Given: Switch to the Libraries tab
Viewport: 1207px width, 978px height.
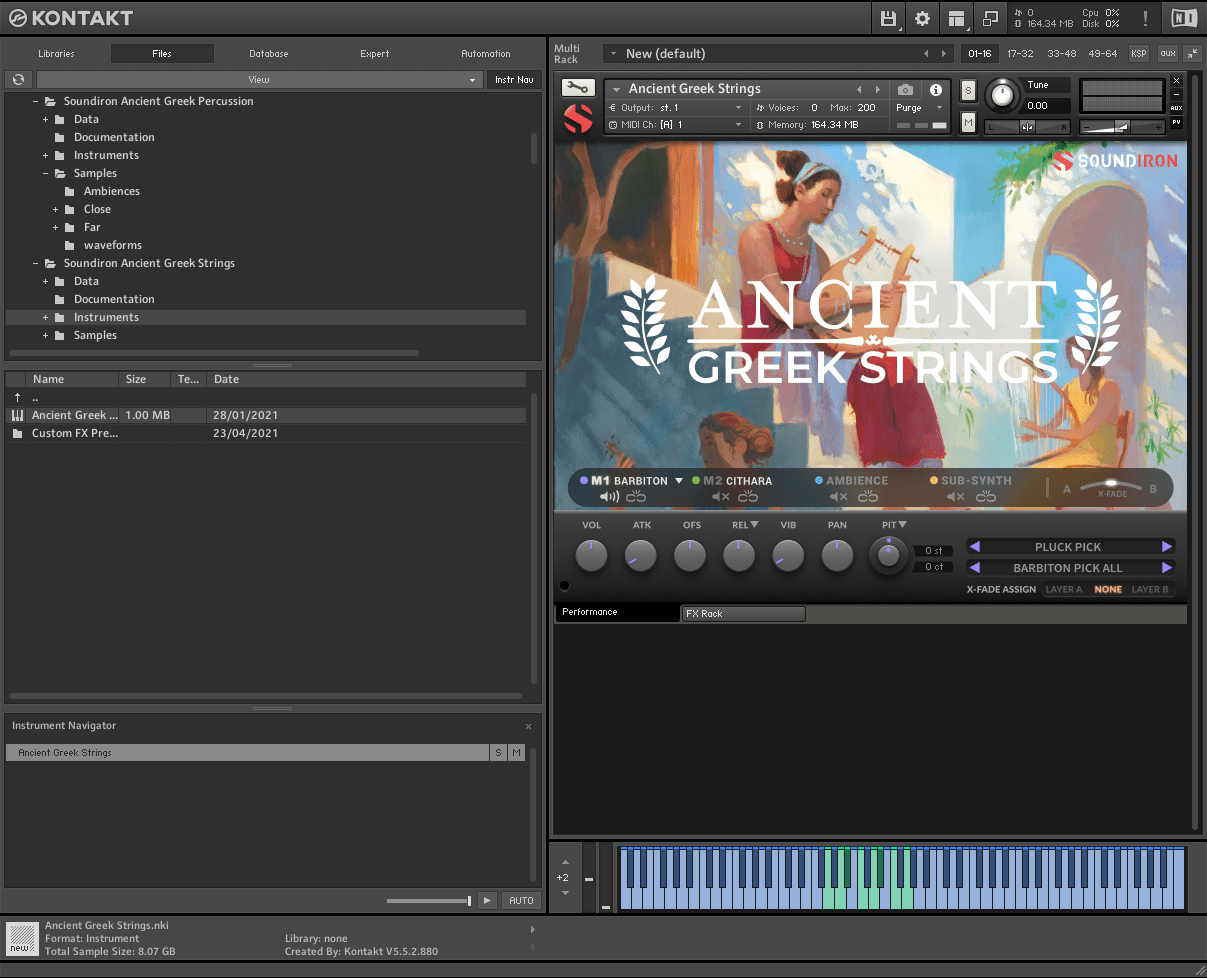Looking at the screenshot, I should pyautogui.click(x=56, y=54).
